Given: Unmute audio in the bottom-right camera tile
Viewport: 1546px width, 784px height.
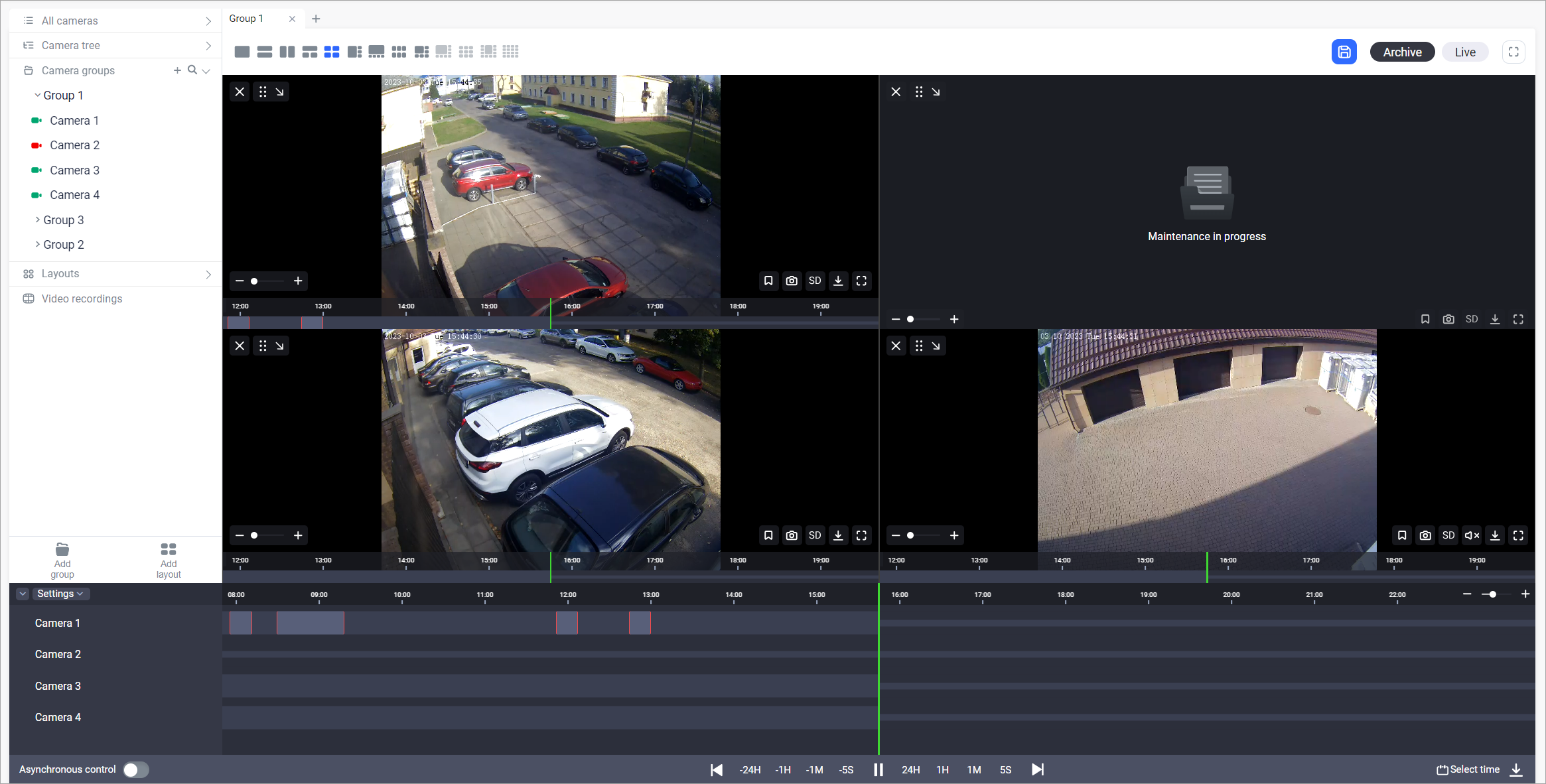Looking at the screenshot, I should (1472, 535).
